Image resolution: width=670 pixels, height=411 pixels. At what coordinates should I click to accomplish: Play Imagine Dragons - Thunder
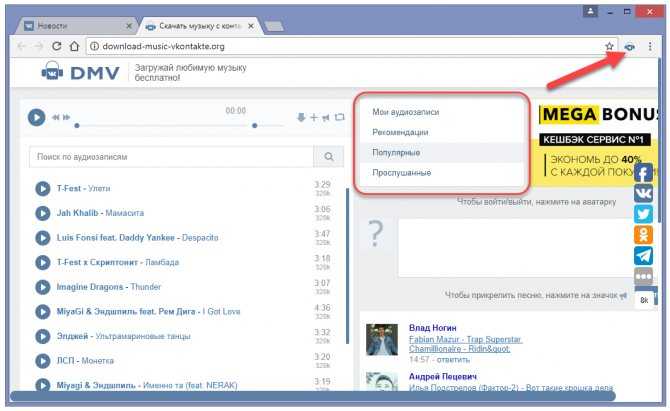(x=43, y=287)
